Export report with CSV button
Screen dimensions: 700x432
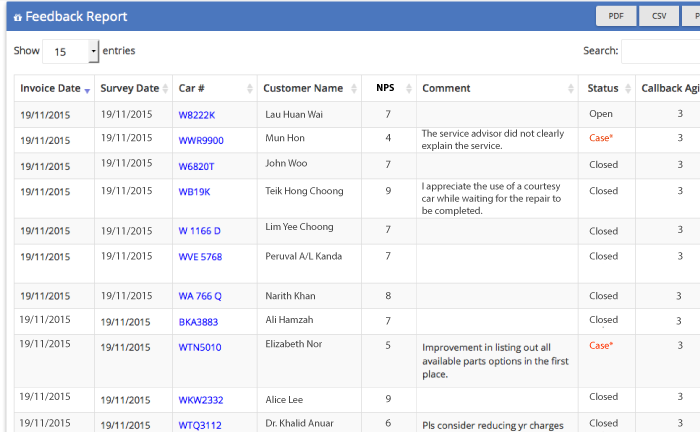(659, 16)
